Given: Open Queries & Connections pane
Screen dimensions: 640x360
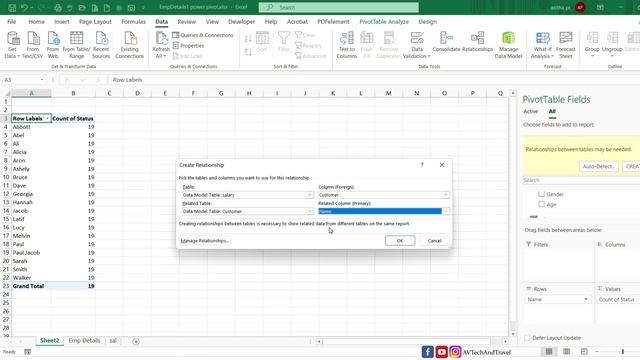Looking at the screenshot, I should coord(203,35).
